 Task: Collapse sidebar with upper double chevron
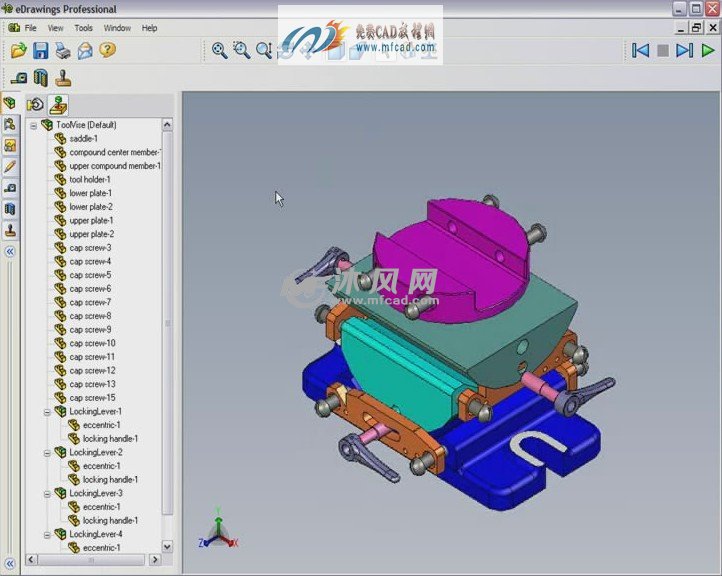click(x=10, y=251)
